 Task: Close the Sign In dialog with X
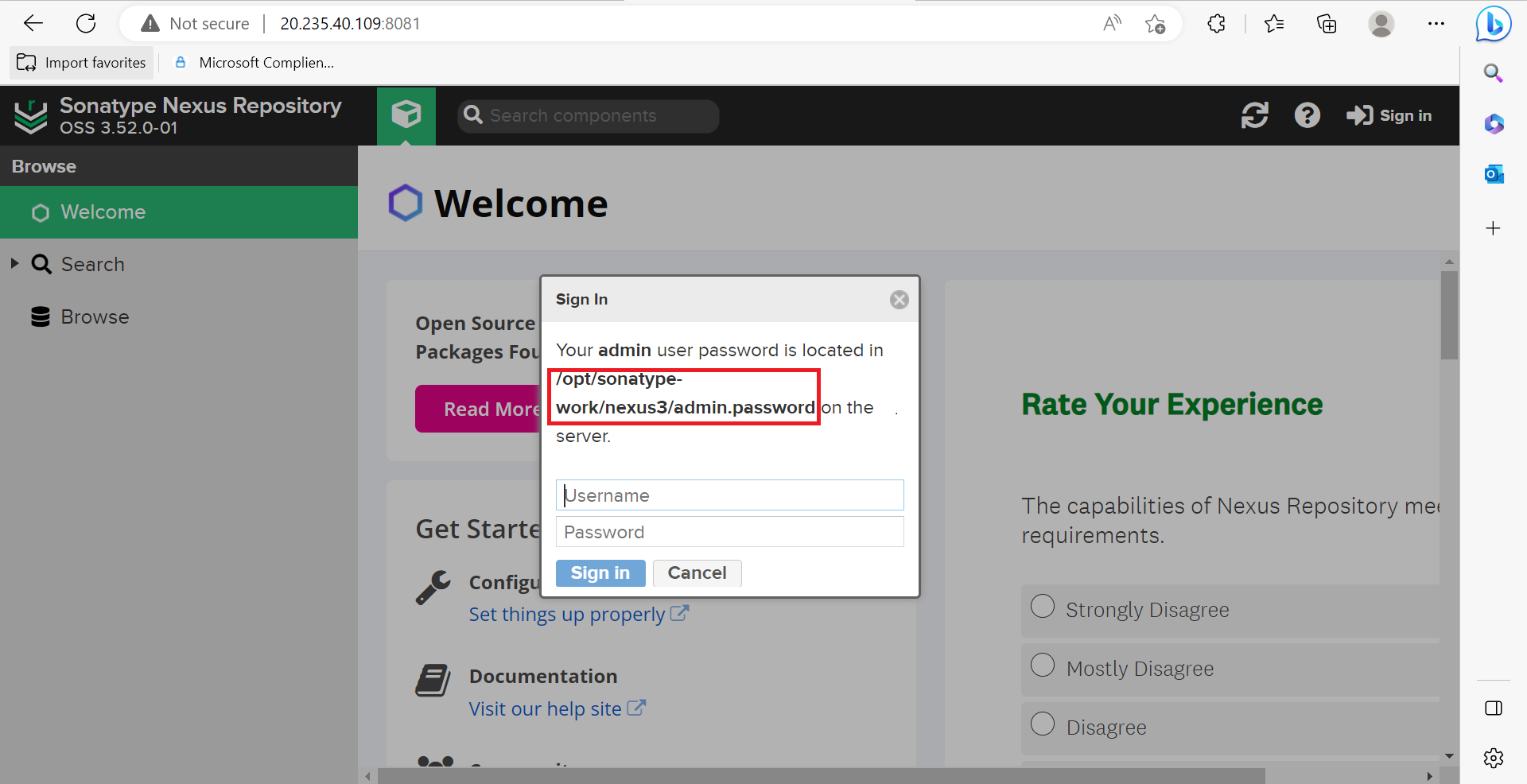pyautogui.click(x=899, y=300)
